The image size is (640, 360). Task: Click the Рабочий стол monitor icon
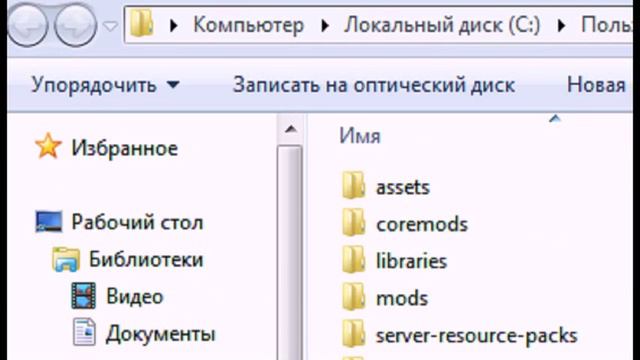(x=49, y=222)
